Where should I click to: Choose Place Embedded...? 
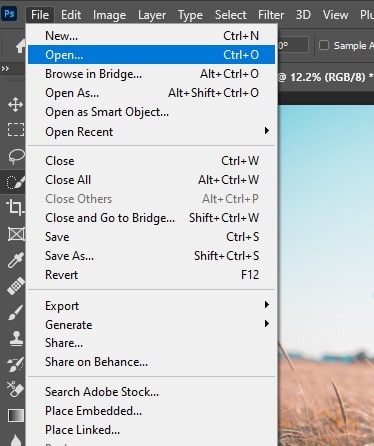pyautogui.click(x=151, y=411)
